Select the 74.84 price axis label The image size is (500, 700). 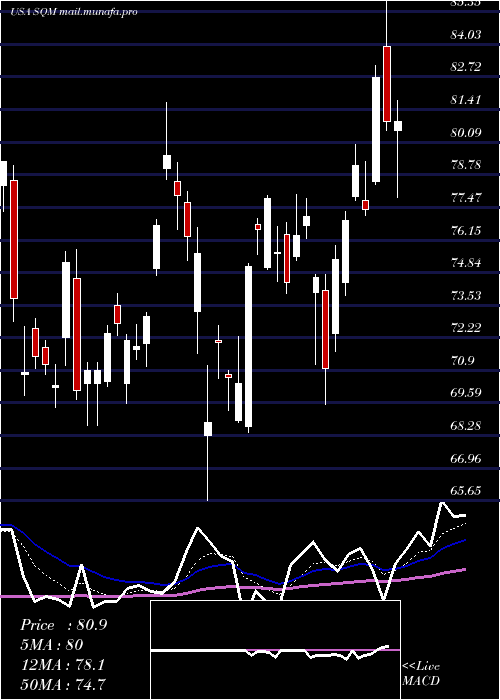click(x=466, y=263)
